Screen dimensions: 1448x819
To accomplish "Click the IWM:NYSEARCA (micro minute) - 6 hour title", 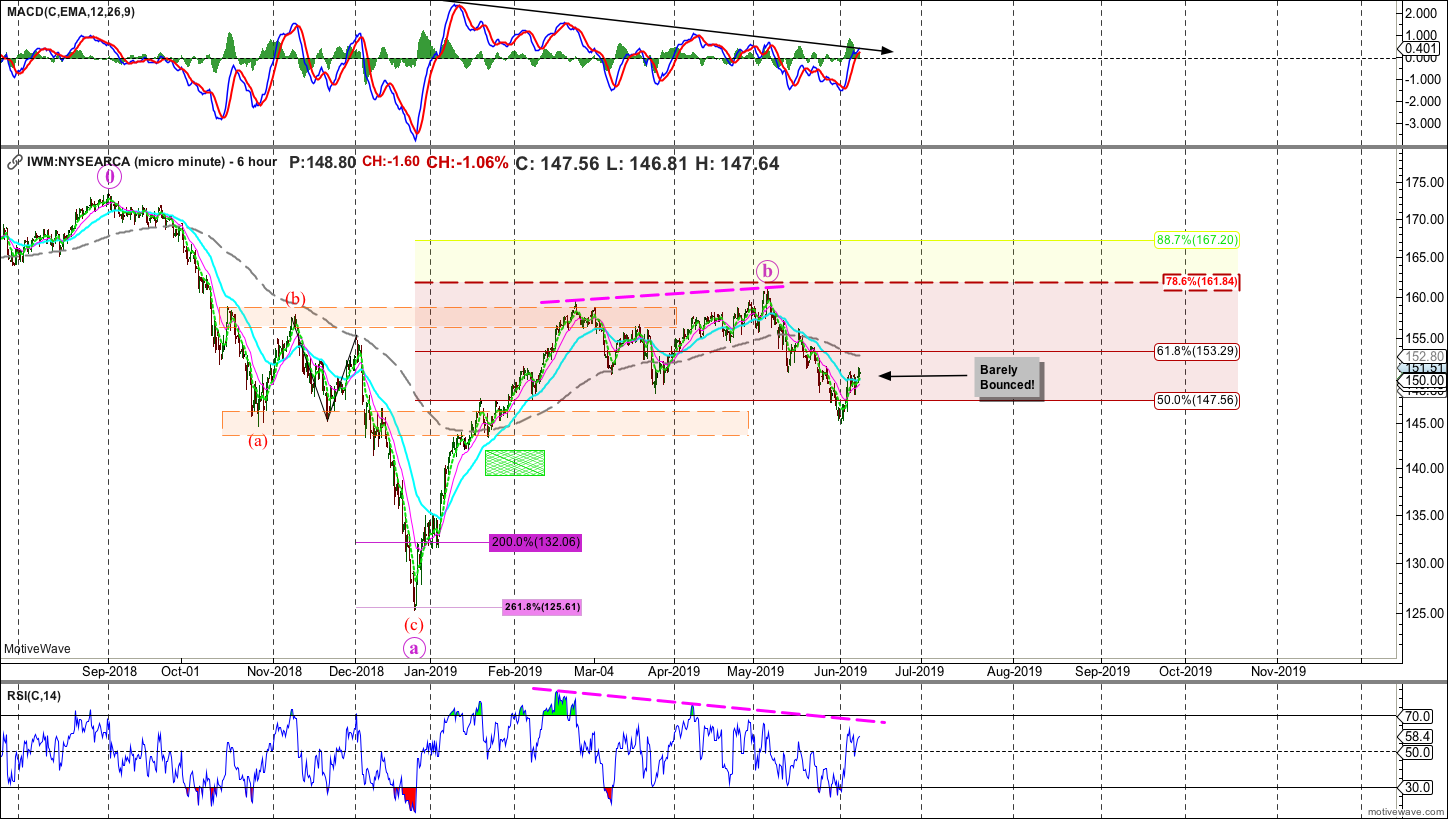I will point(153,162).
